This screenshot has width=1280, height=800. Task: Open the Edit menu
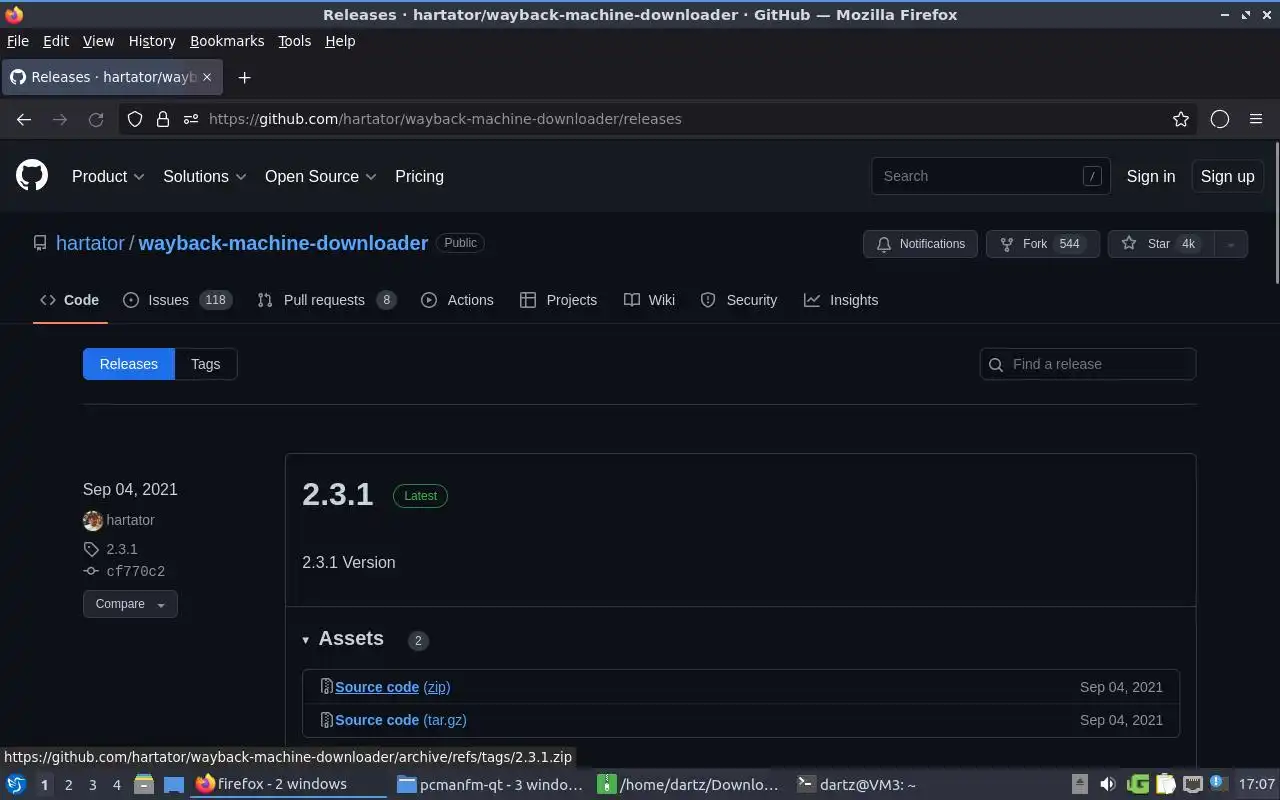pos(56,41)
